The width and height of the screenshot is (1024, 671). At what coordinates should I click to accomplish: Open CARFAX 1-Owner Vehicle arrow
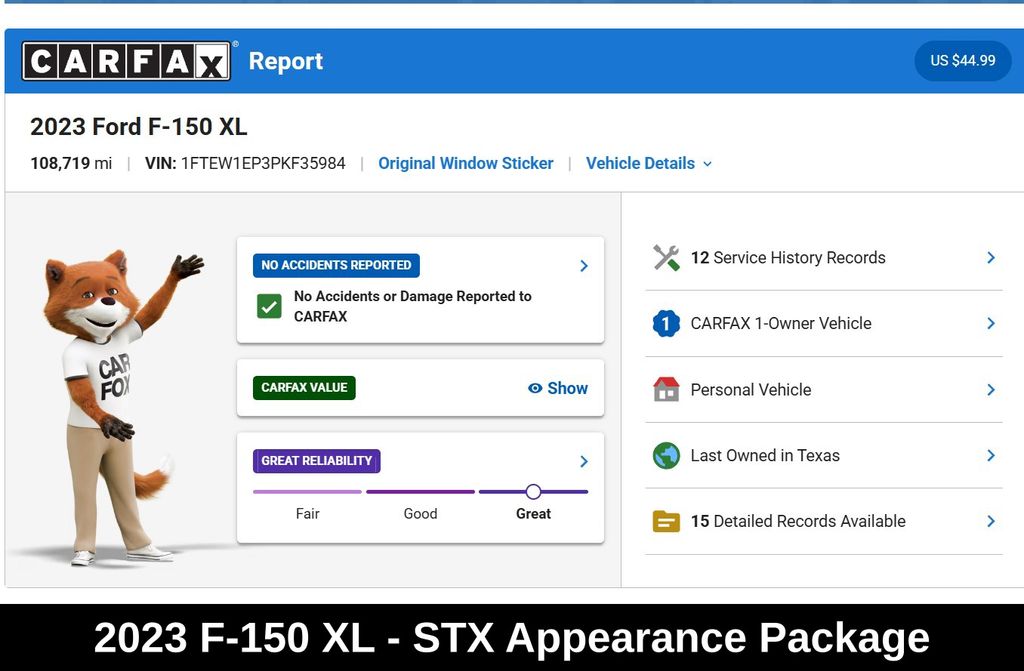(x=991, y=323)
